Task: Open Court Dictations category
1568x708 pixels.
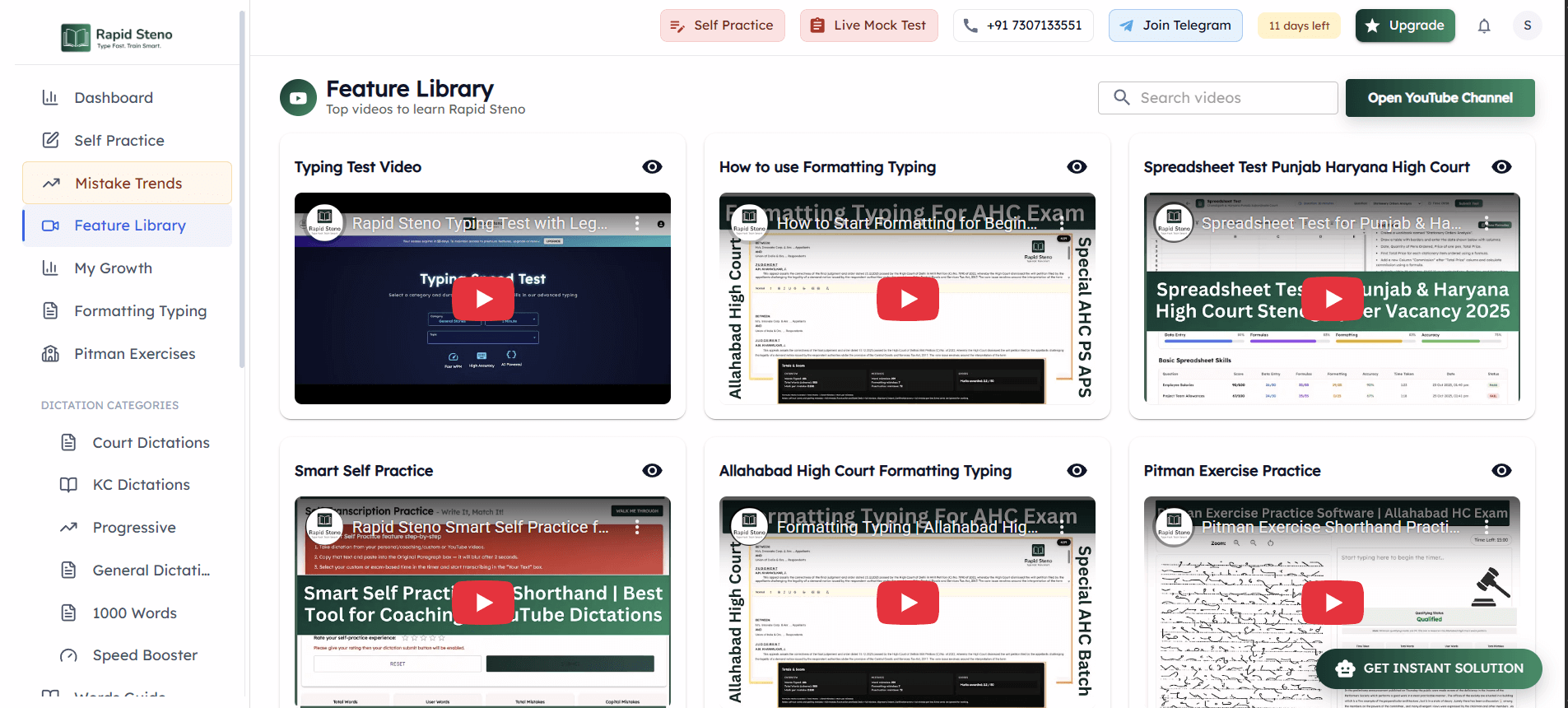Action: click(151, 443)
